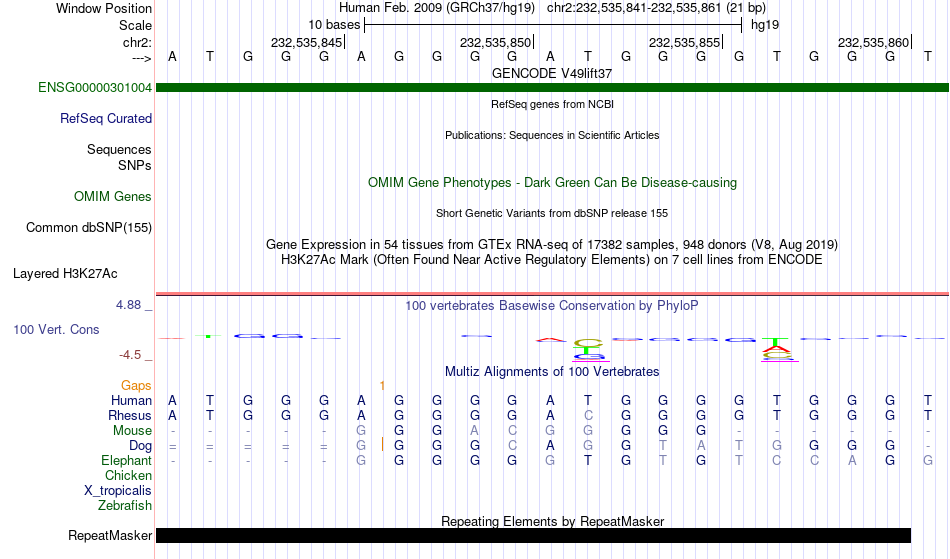
Task: Click the Window Position label
Action: [104, 8]
